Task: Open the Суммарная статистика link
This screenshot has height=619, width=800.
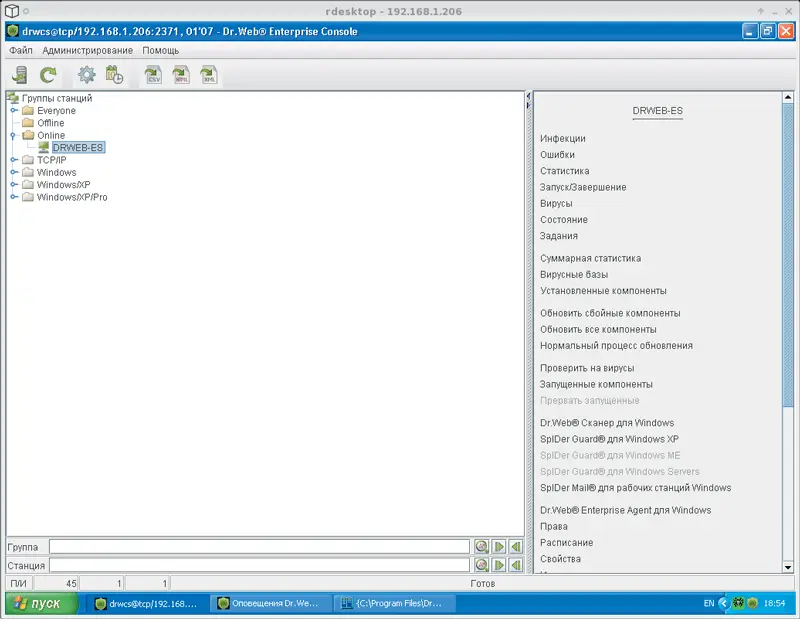Action: tap(590, 258)
